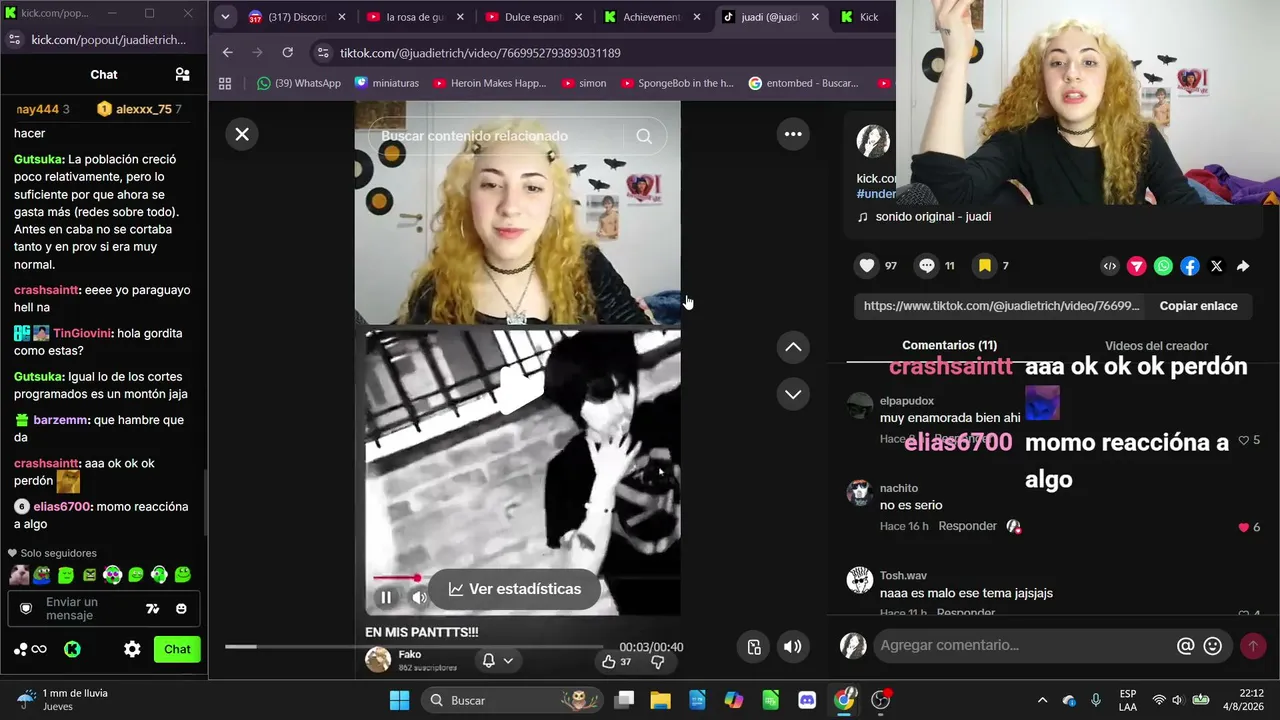Click the embed code icon
The height and width of the screenshot is (720, 1280).
1110,266
